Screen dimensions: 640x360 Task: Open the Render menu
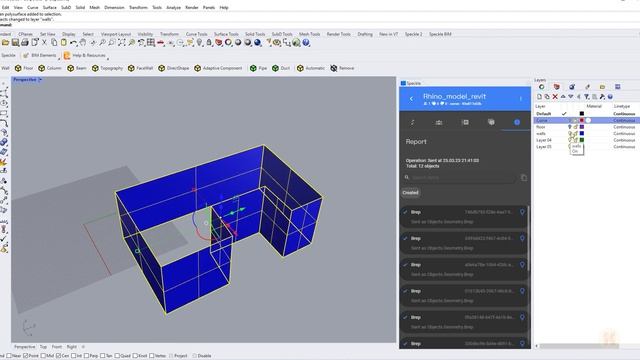point(192,7)
